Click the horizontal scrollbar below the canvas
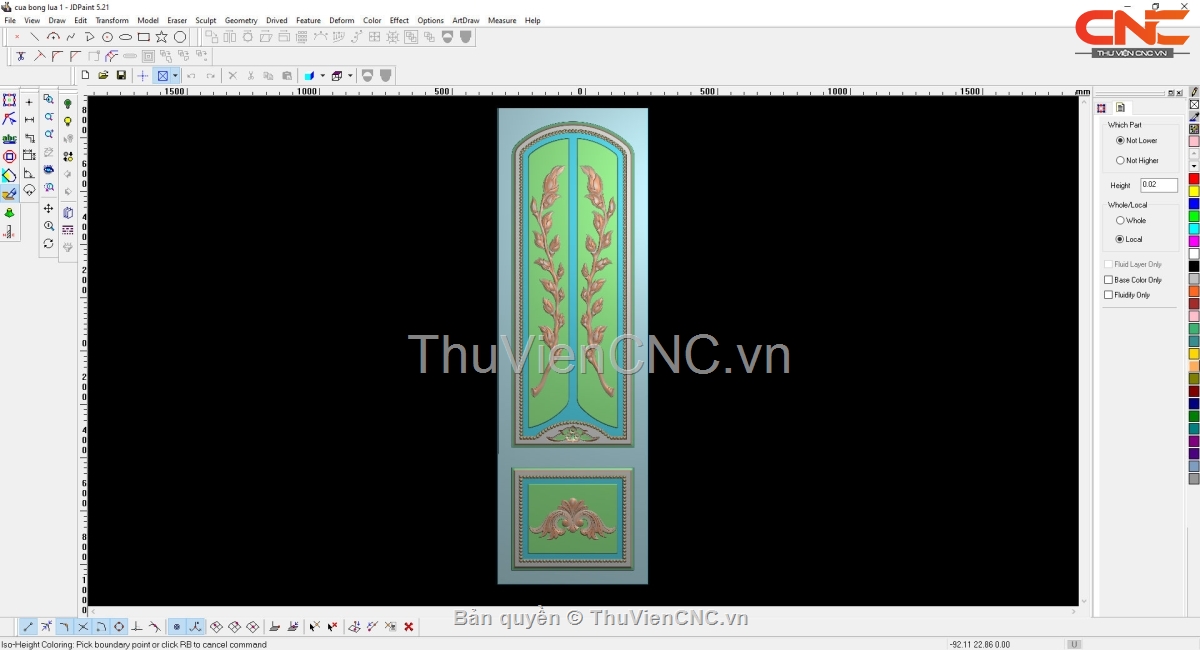Viewport: 1200px width, 650px height. (x=585, y=610)
